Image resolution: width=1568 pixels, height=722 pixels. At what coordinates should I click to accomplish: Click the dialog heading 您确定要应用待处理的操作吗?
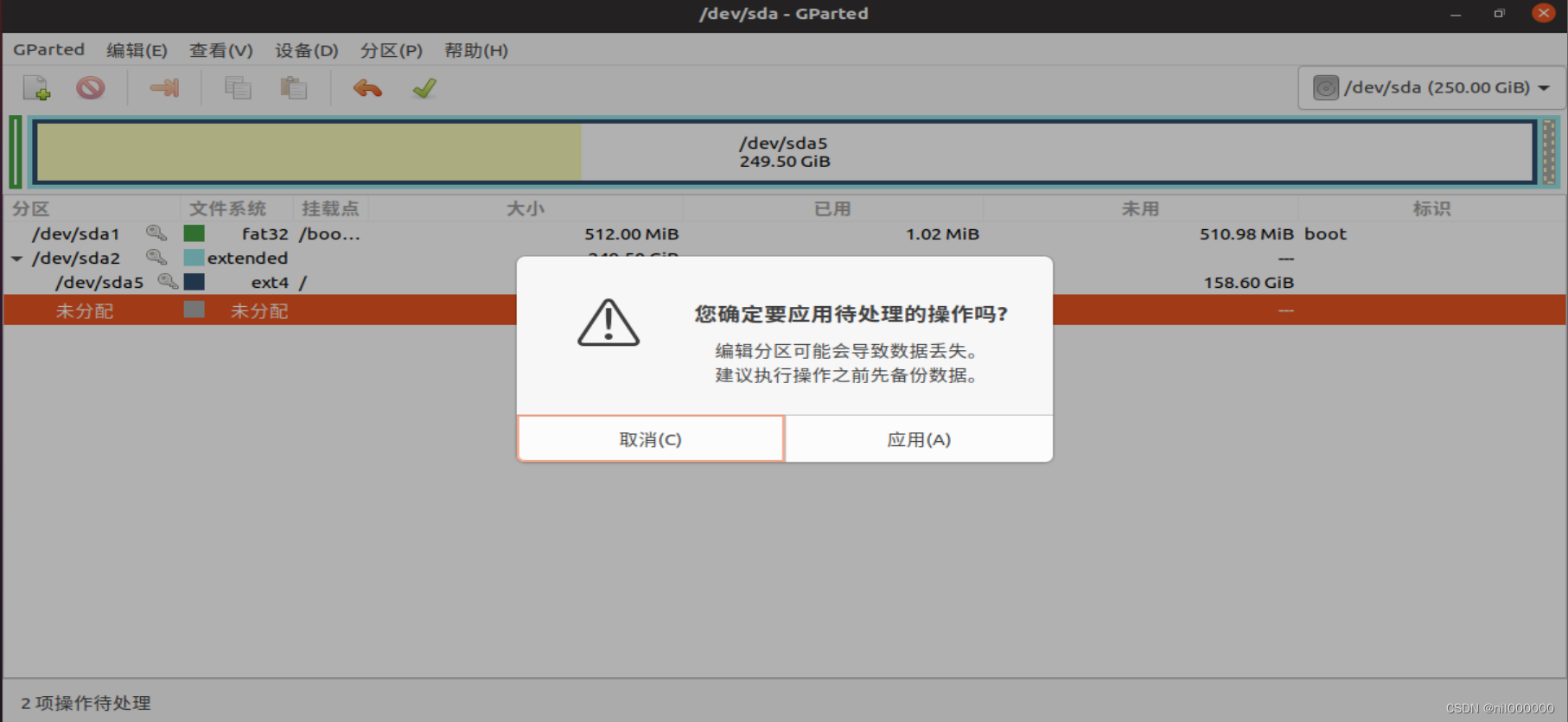851,314
